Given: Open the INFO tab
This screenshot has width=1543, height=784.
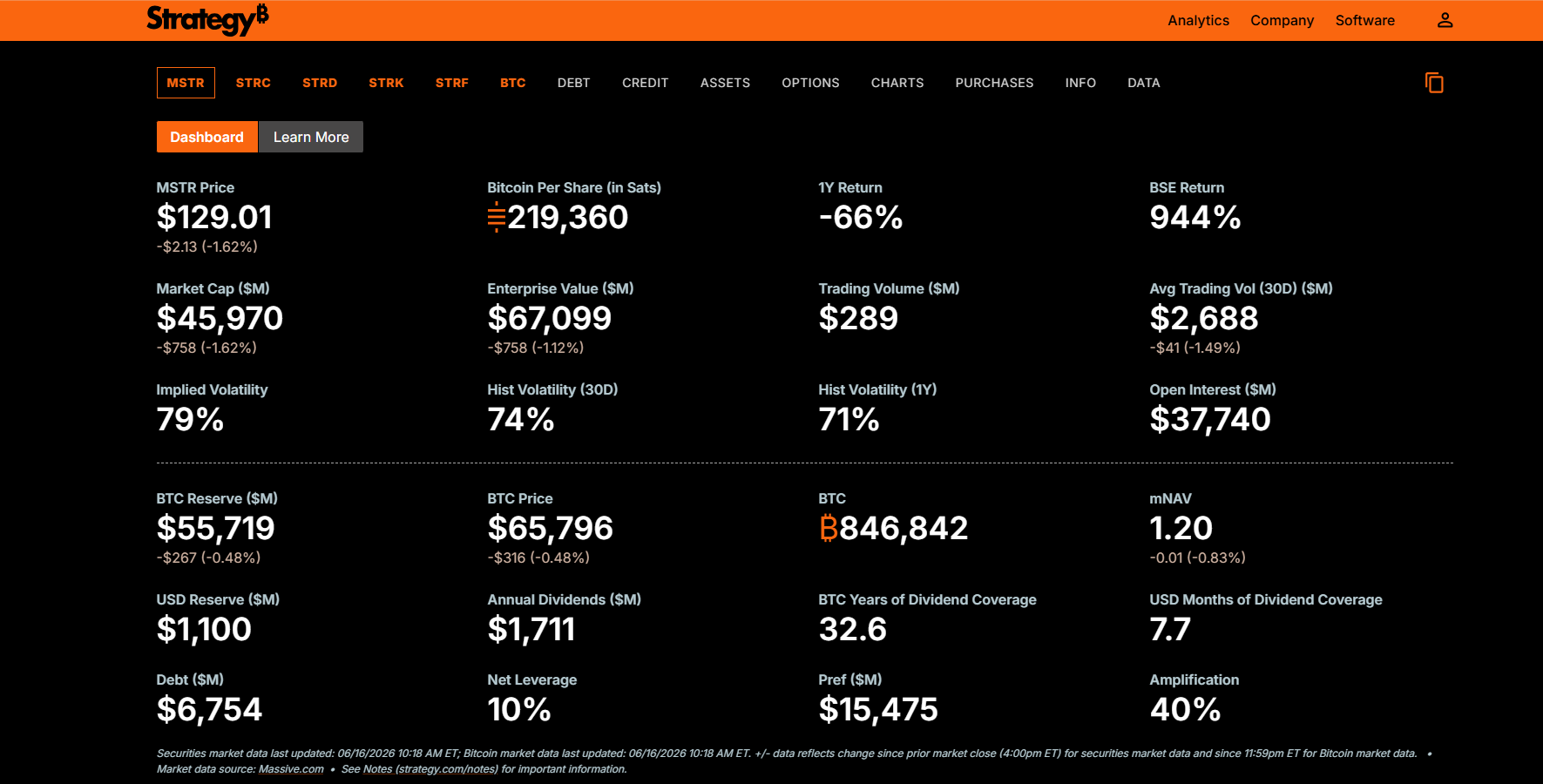Looking at the screenshot, I should (1080, 83).
